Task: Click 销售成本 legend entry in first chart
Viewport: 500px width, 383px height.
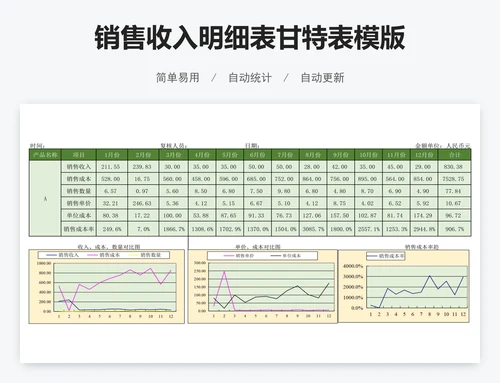Action: [x=104, y=255]
